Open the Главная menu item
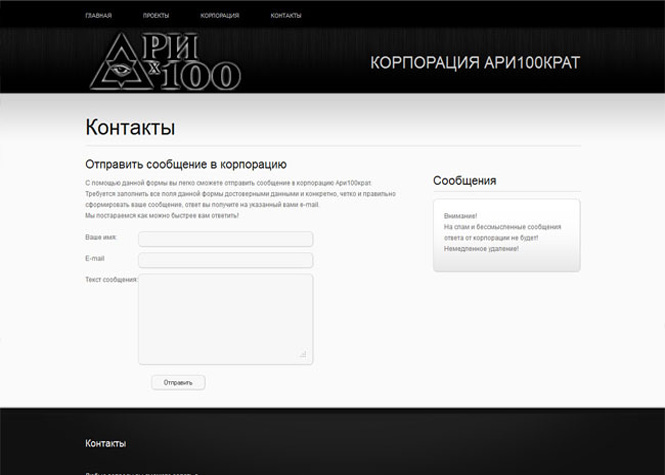Screen dimensions: 665x475 pyautogui.click(x=98, y=16)
